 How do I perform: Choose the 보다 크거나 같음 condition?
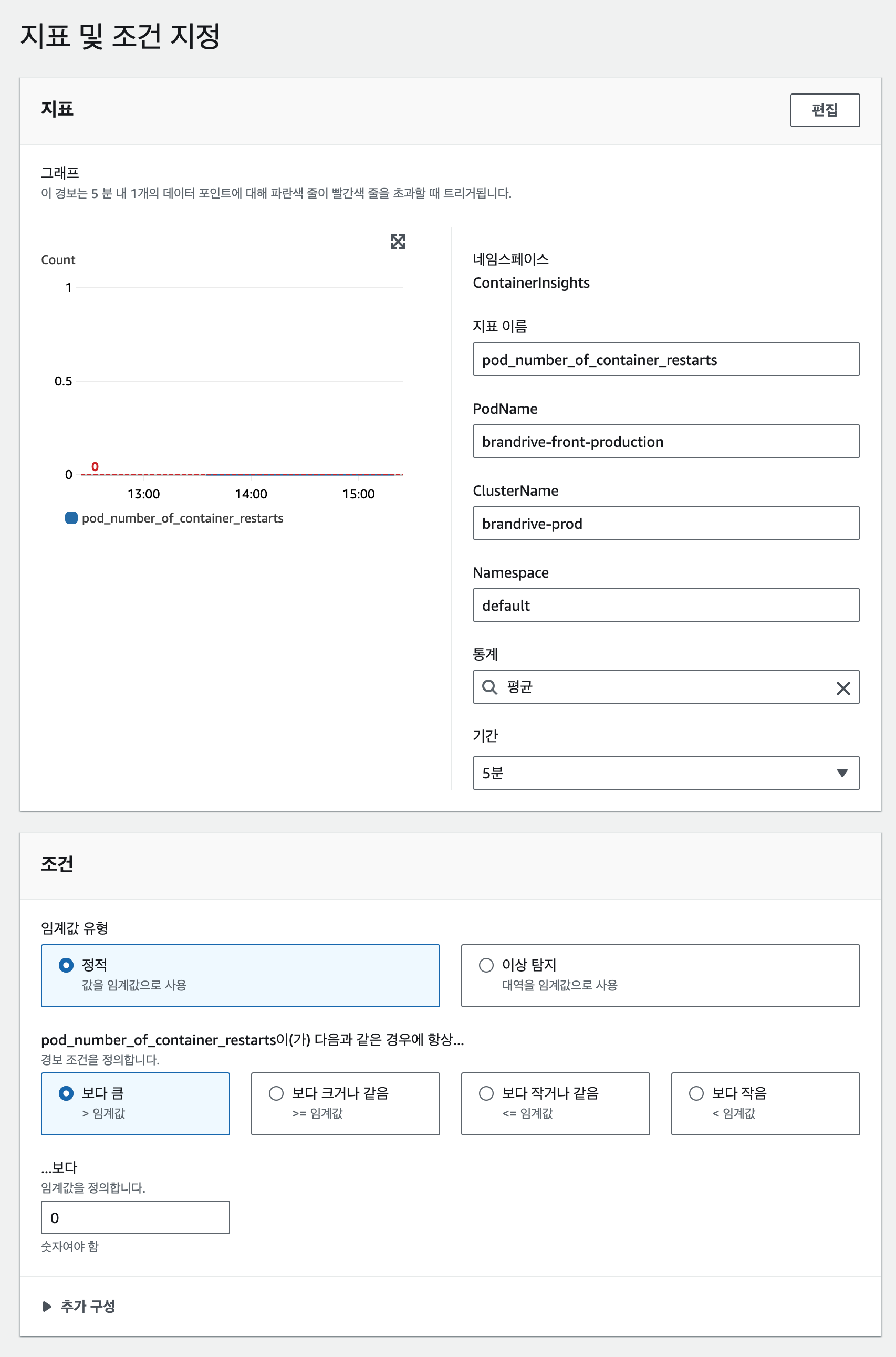345,1103
